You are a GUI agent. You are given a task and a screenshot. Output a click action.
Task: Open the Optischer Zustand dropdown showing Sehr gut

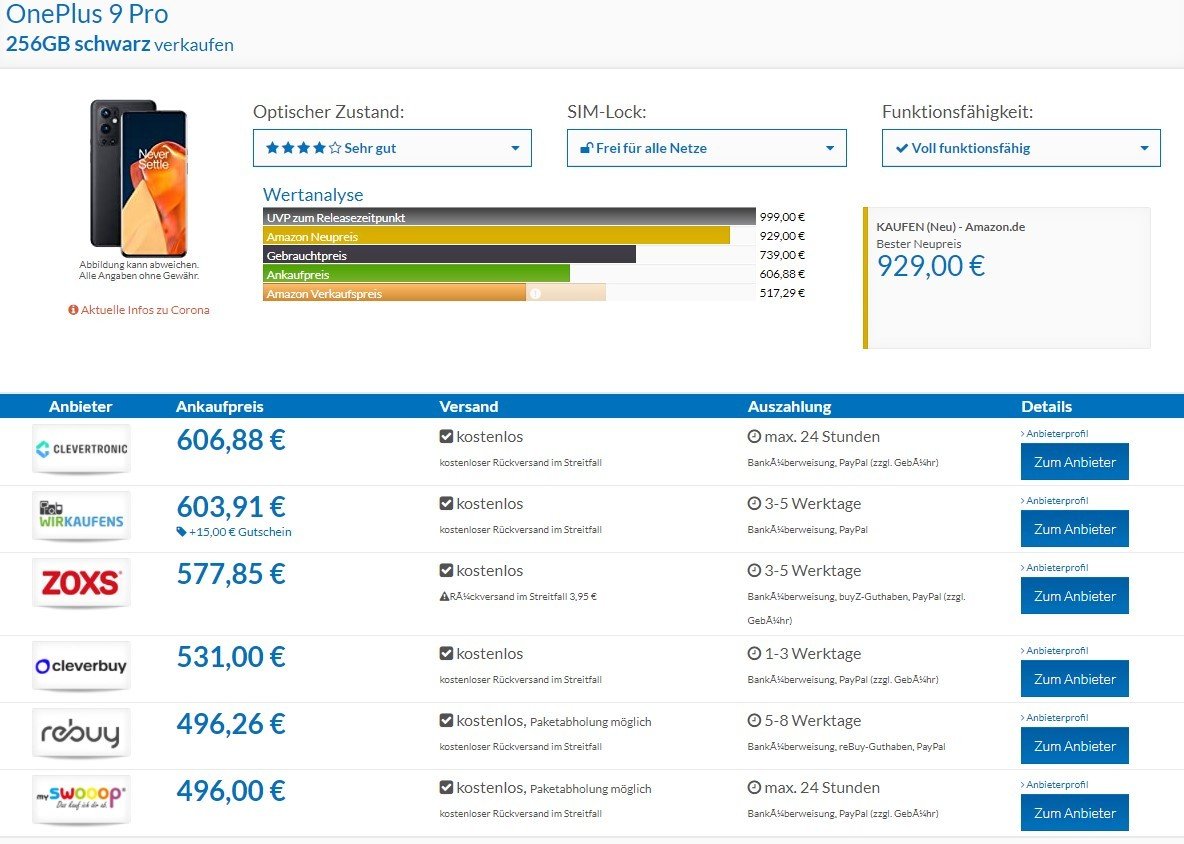(x=392, y=148)
